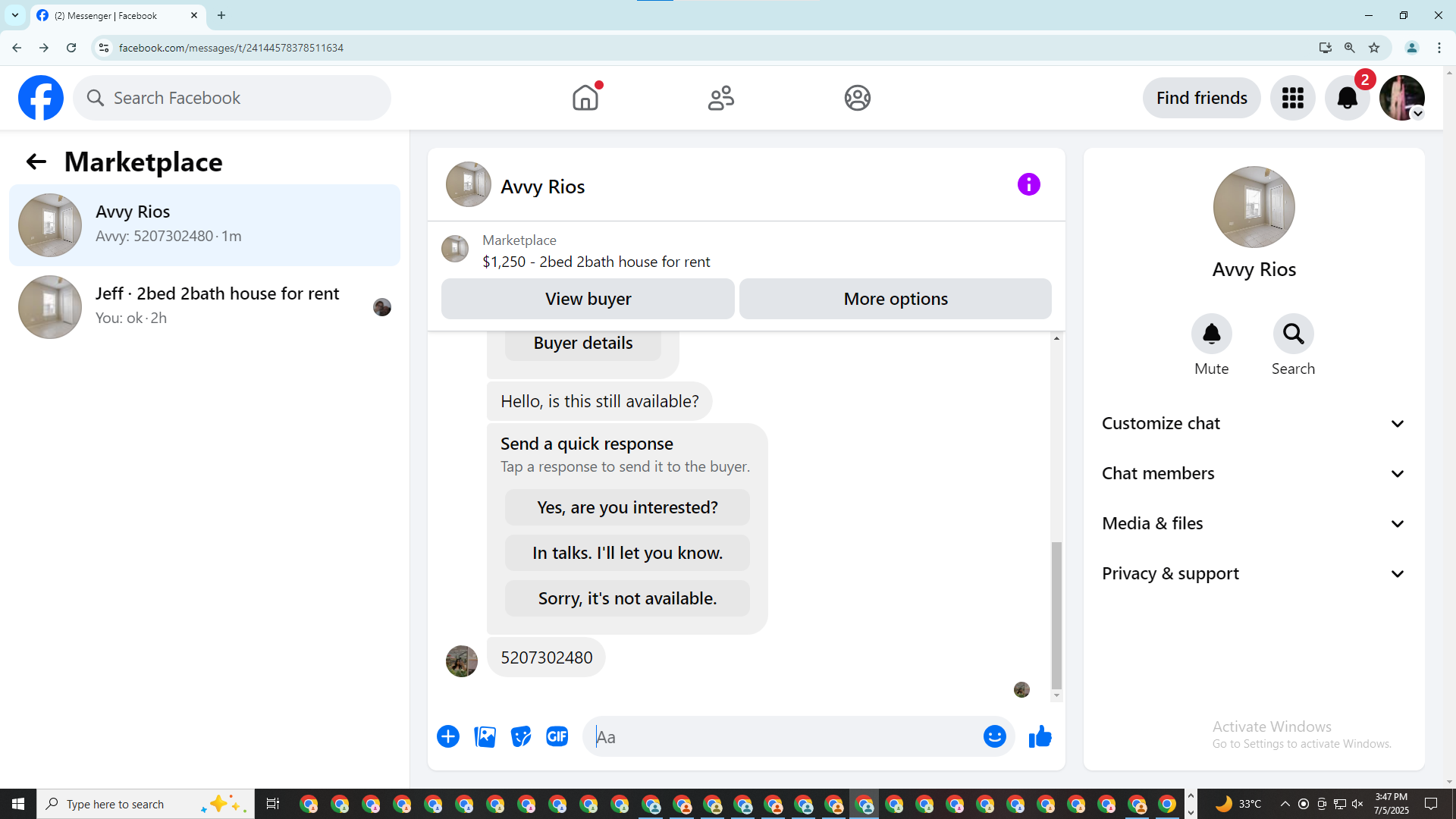
Task: Expand Privacy & support section
Action: pyautogui.click(x=1254, y=574)
